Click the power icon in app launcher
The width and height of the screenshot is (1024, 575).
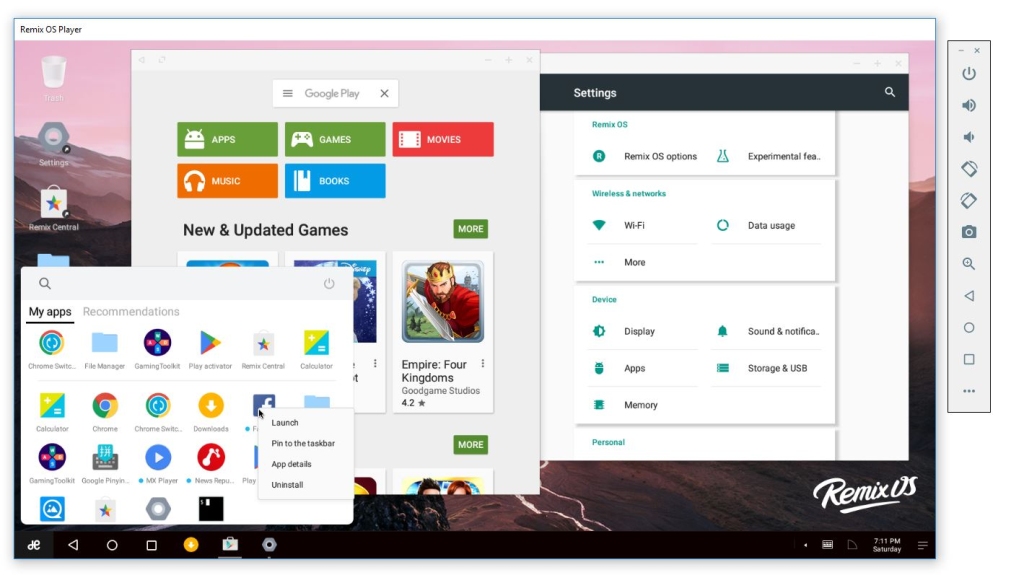[329, 284]
